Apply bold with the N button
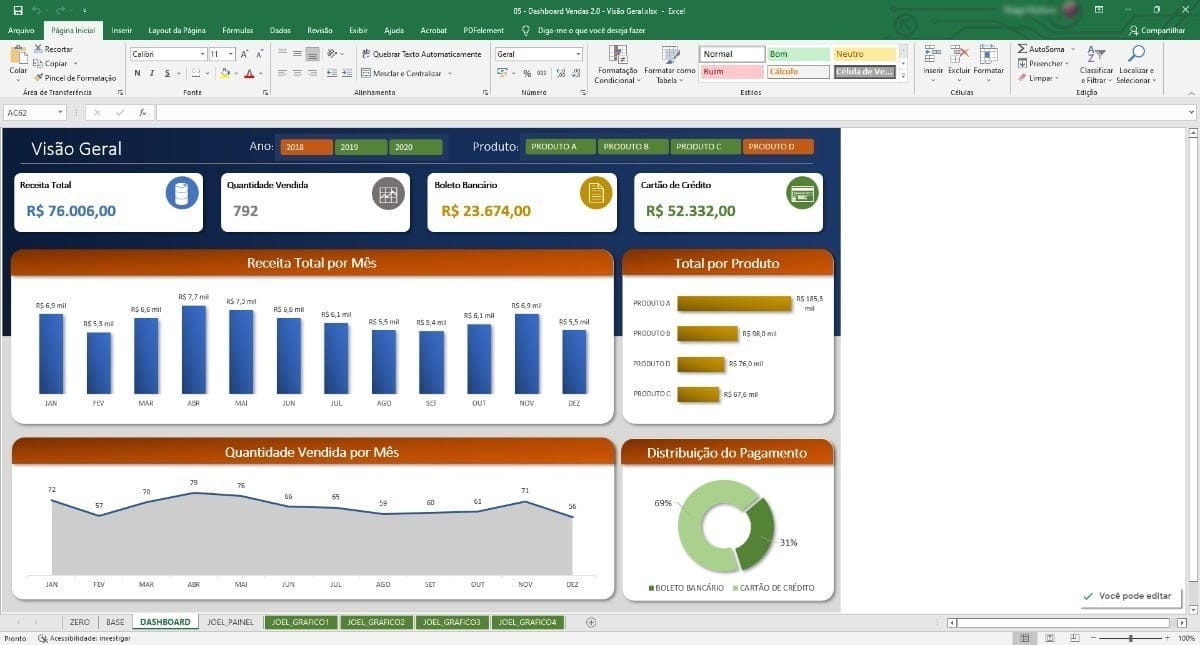Viewport: 1200px width, 645px height. tap(138, 73)
